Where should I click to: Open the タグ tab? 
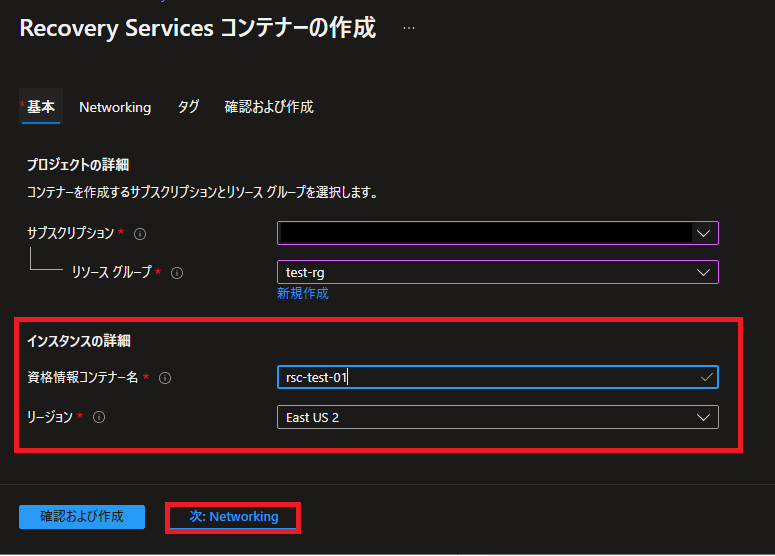point(188,107)
